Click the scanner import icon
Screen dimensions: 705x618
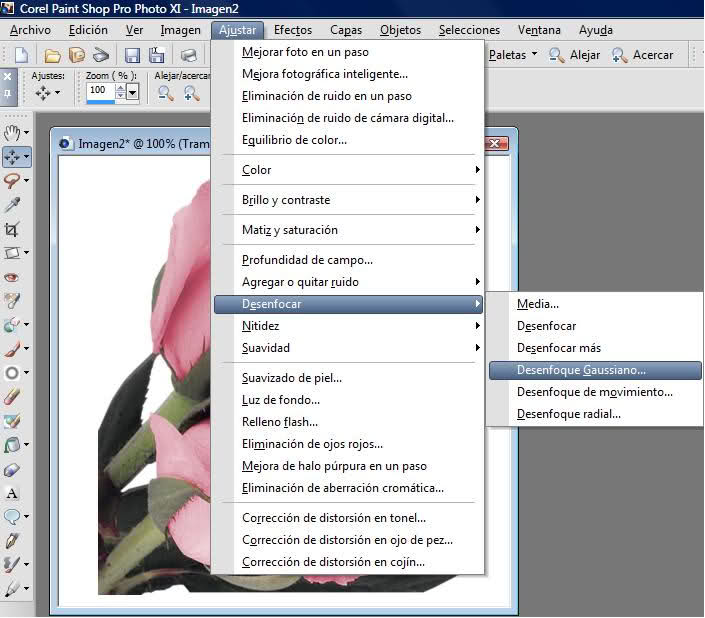coord(101,55)
